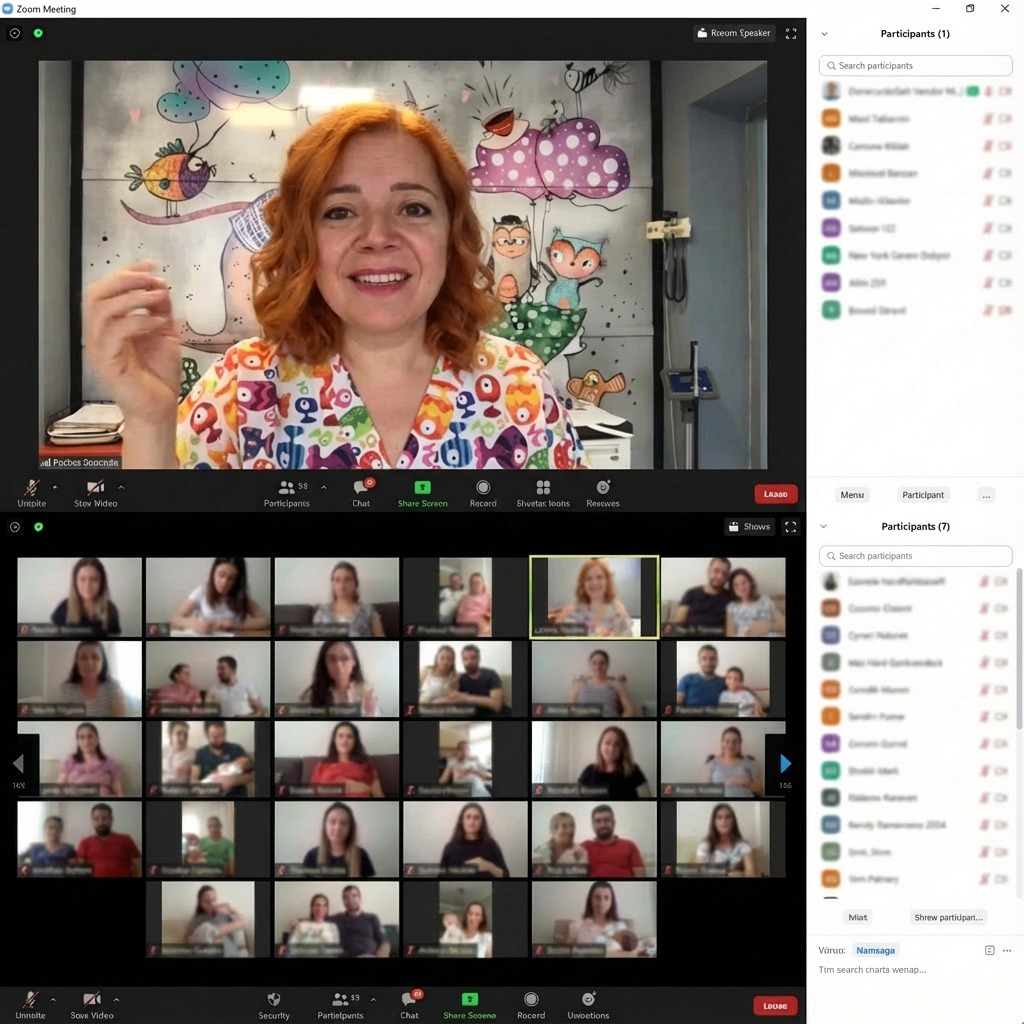
Task: Open the Shows view button
Action: tap(749, 527)
